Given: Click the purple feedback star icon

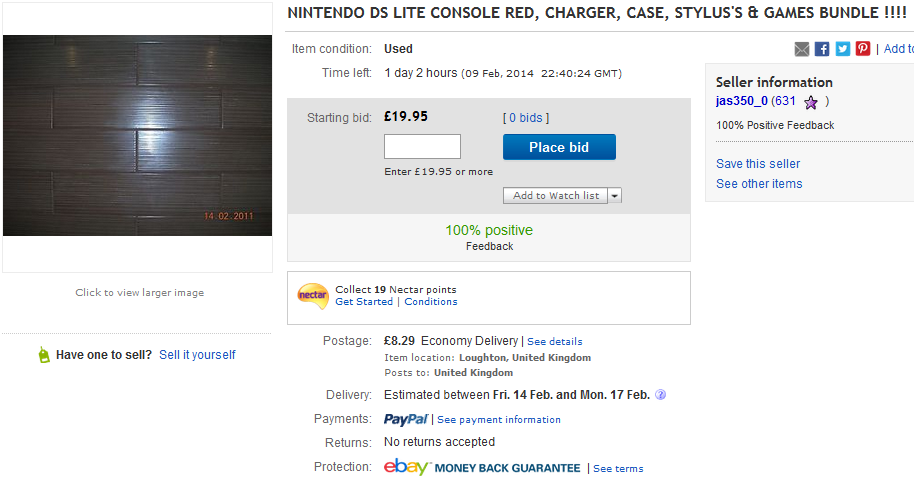Looking at the screenshot, I should click(x=811, y=103).
